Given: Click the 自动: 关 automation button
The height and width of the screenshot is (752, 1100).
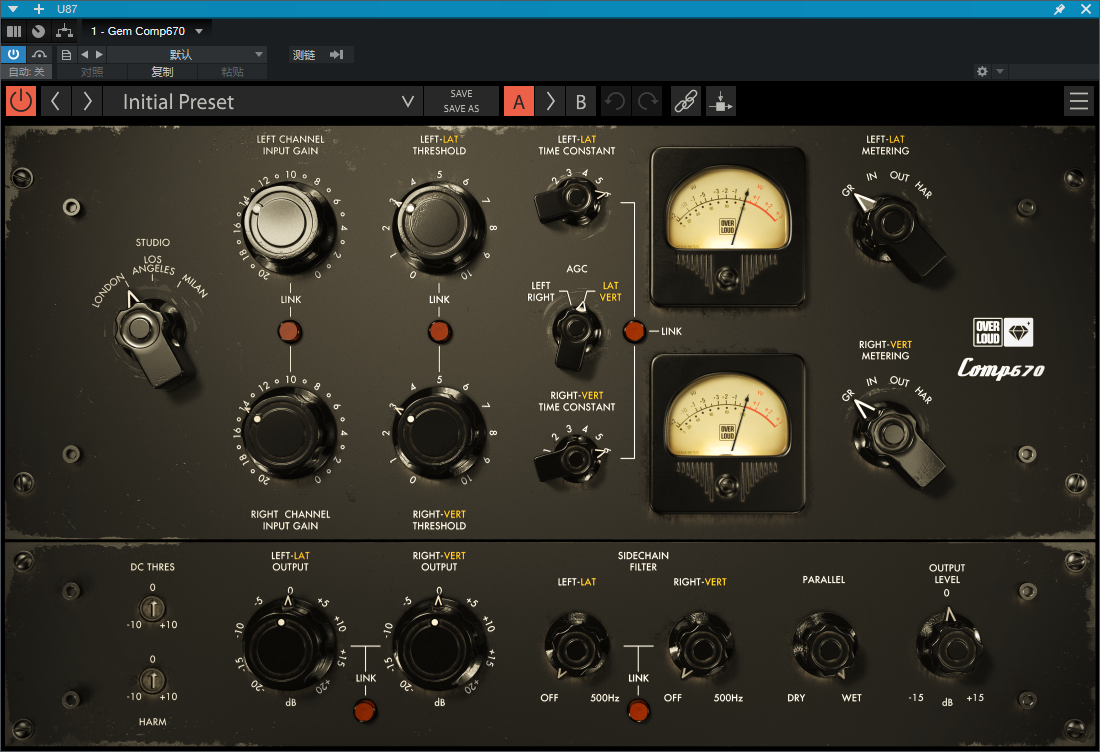Looking at the screenshot, I should (x=27, y=72).
